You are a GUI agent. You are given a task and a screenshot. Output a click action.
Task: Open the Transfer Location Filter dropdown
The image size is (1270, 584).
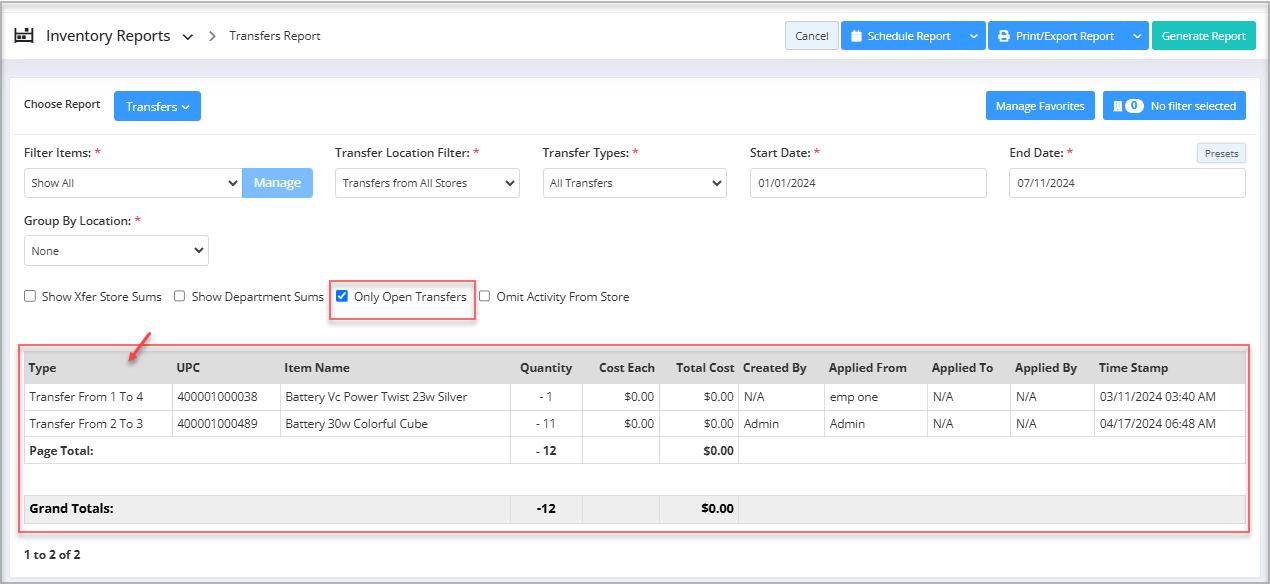(x=427, y=183)
